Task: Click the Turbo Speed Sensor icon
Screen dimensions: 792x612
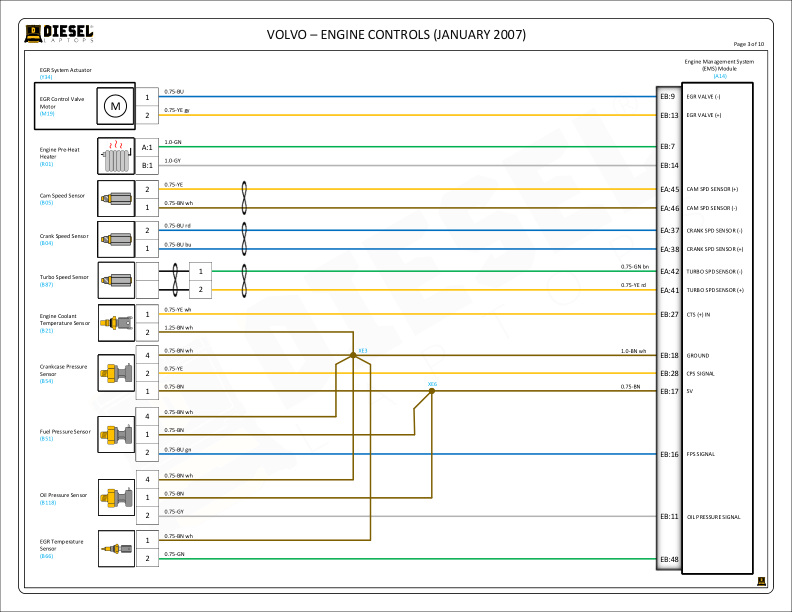Action: coord(116,280)
